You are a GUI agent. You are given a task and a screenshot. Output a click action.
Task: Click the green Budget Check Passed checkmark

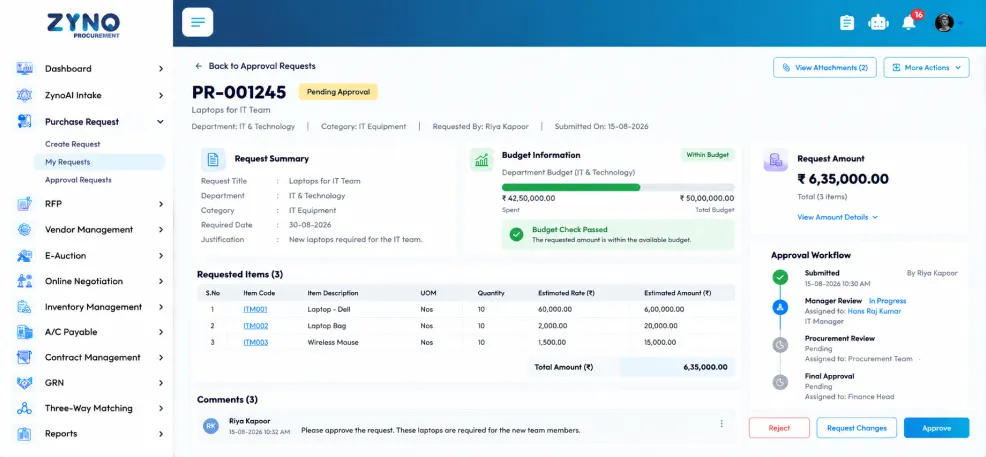516,234
